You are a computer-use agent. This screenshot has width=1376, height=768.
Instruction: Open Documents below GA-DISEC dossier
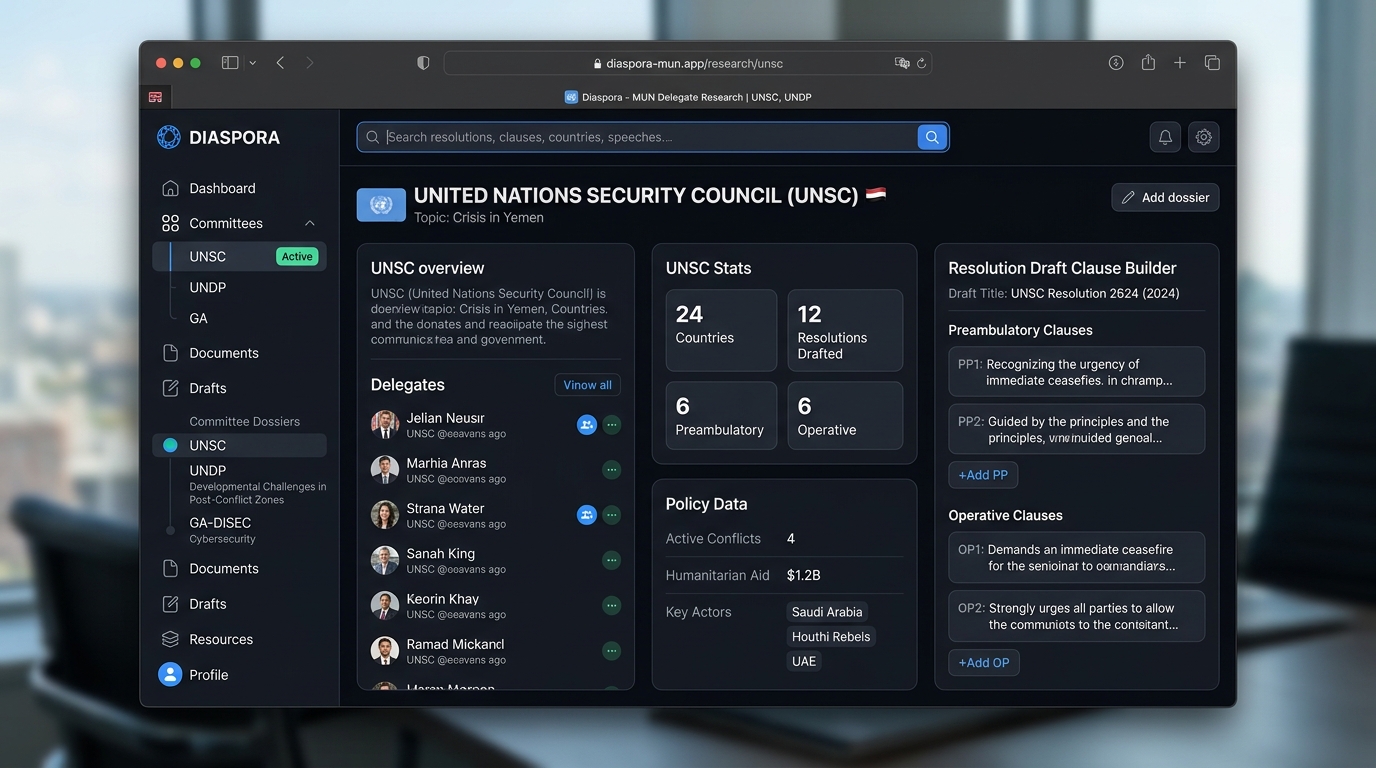[x=211, y=568]
